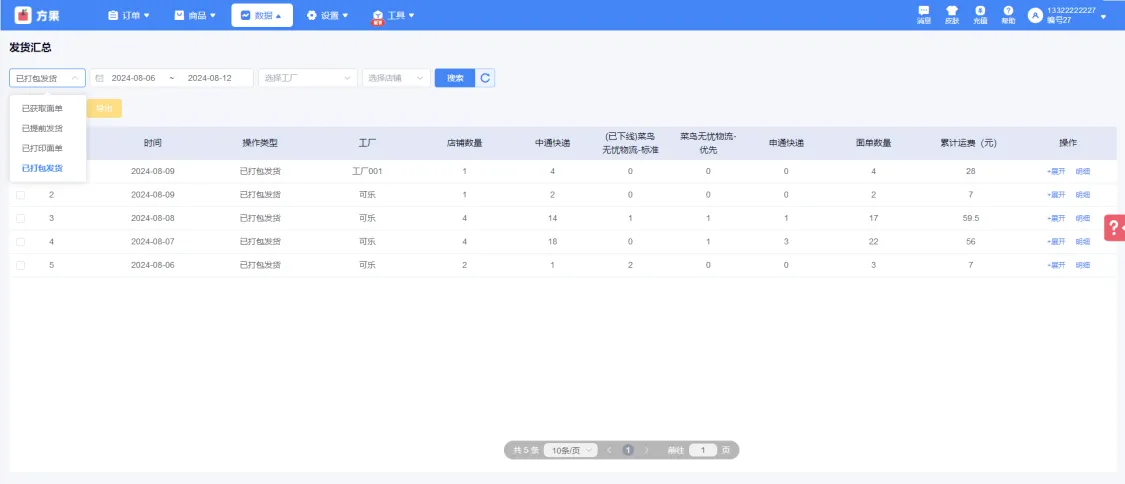Click 明细 link in row 3
The image size is (1125, 484).
[x=1083, y=218]
